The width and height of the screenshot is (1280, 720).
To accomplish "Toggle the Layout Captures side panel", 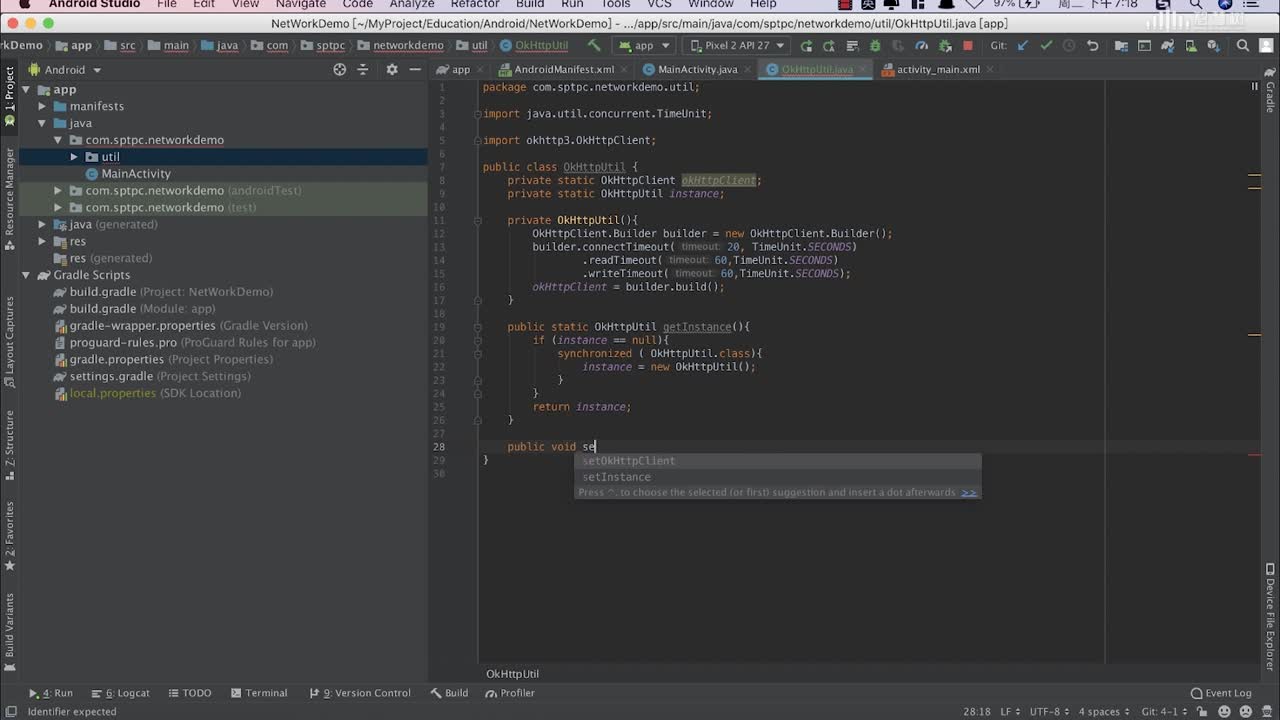I will pyautogui.click(x=9, y=342).
